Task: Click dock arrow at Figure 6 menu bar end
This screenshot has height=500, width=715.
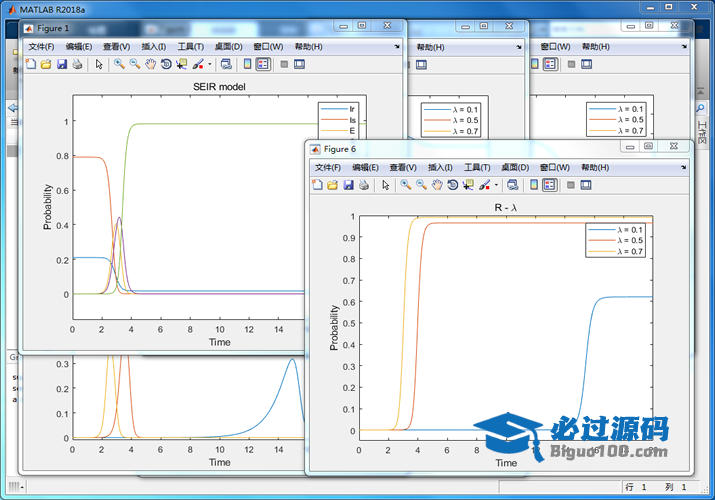Action: 683,167
